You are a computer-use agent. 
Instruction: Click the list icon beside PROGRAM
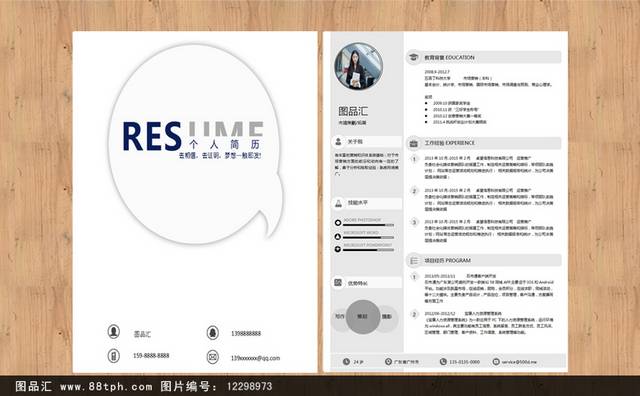coord(413,260)
